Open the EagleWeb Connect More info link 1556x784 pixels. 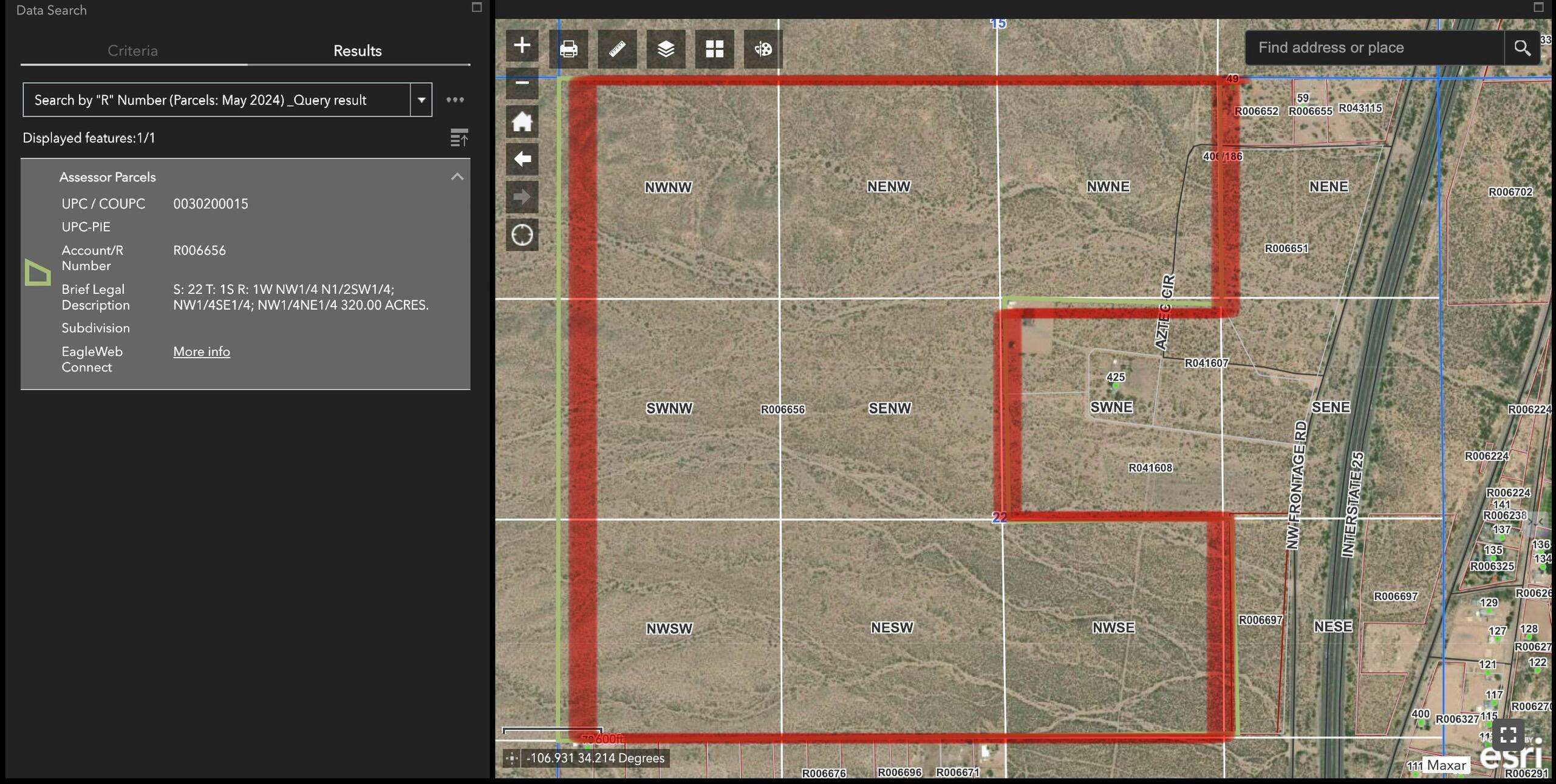(202, 352)
